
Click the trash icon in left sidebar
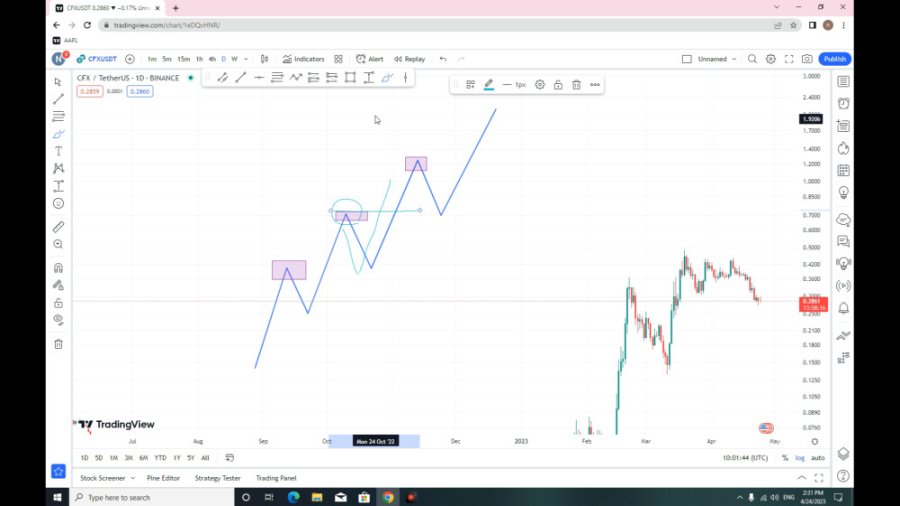[58, 344]
